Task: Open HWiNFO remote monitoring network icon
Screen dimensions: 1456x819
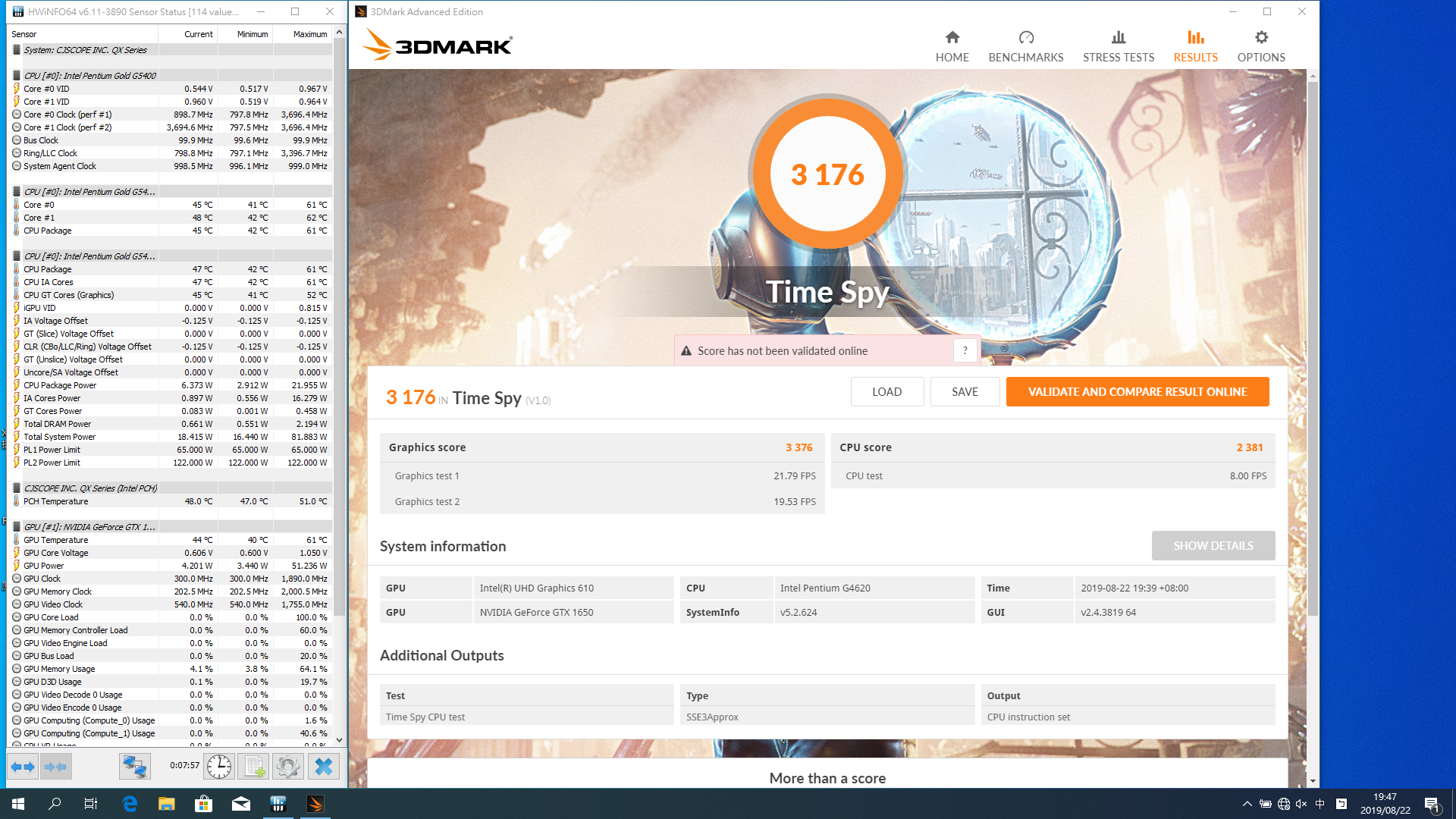Action: point(134,767)
